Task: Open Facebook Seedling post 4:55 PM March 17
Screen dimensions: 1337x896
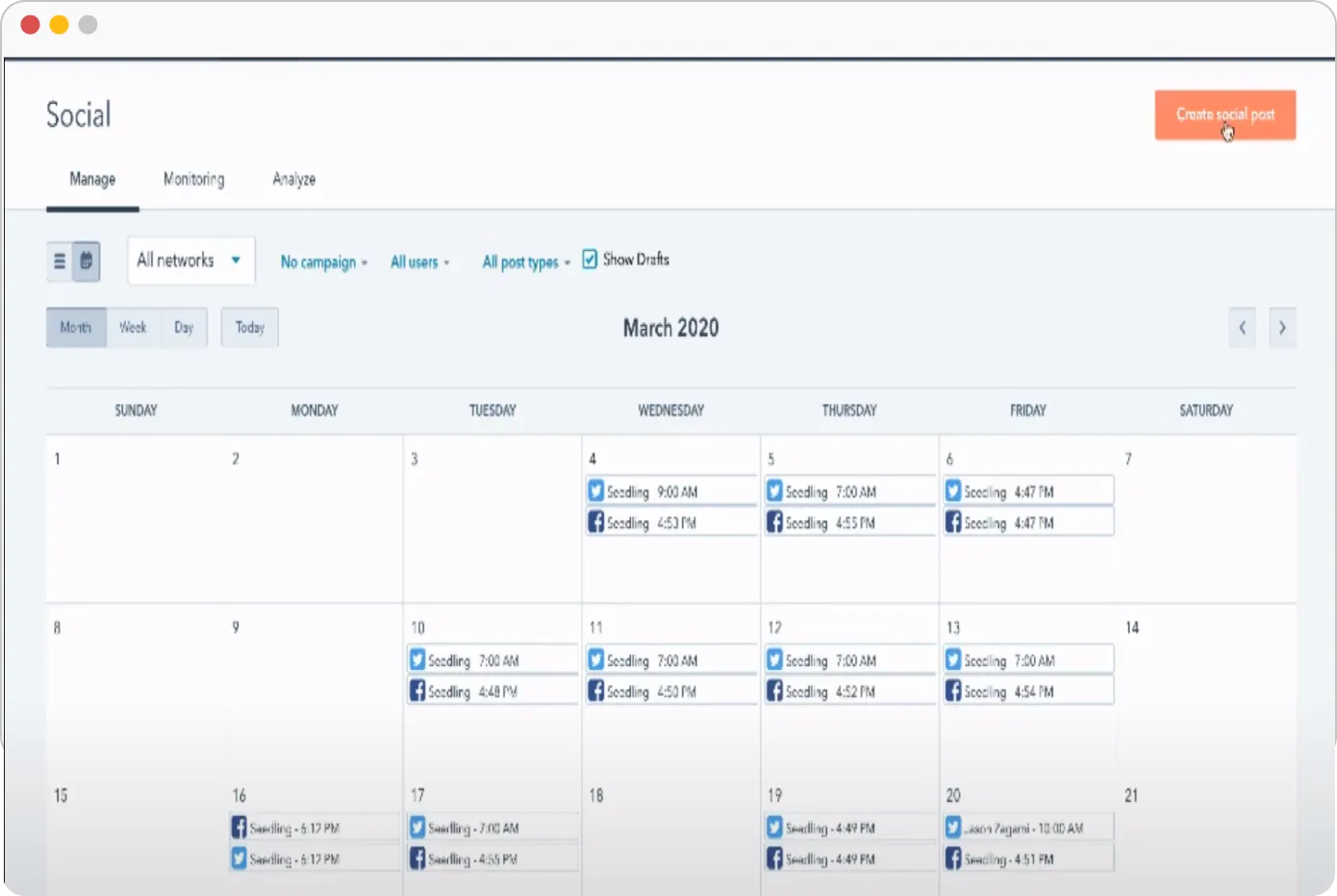Action: [x=492, y=859]
